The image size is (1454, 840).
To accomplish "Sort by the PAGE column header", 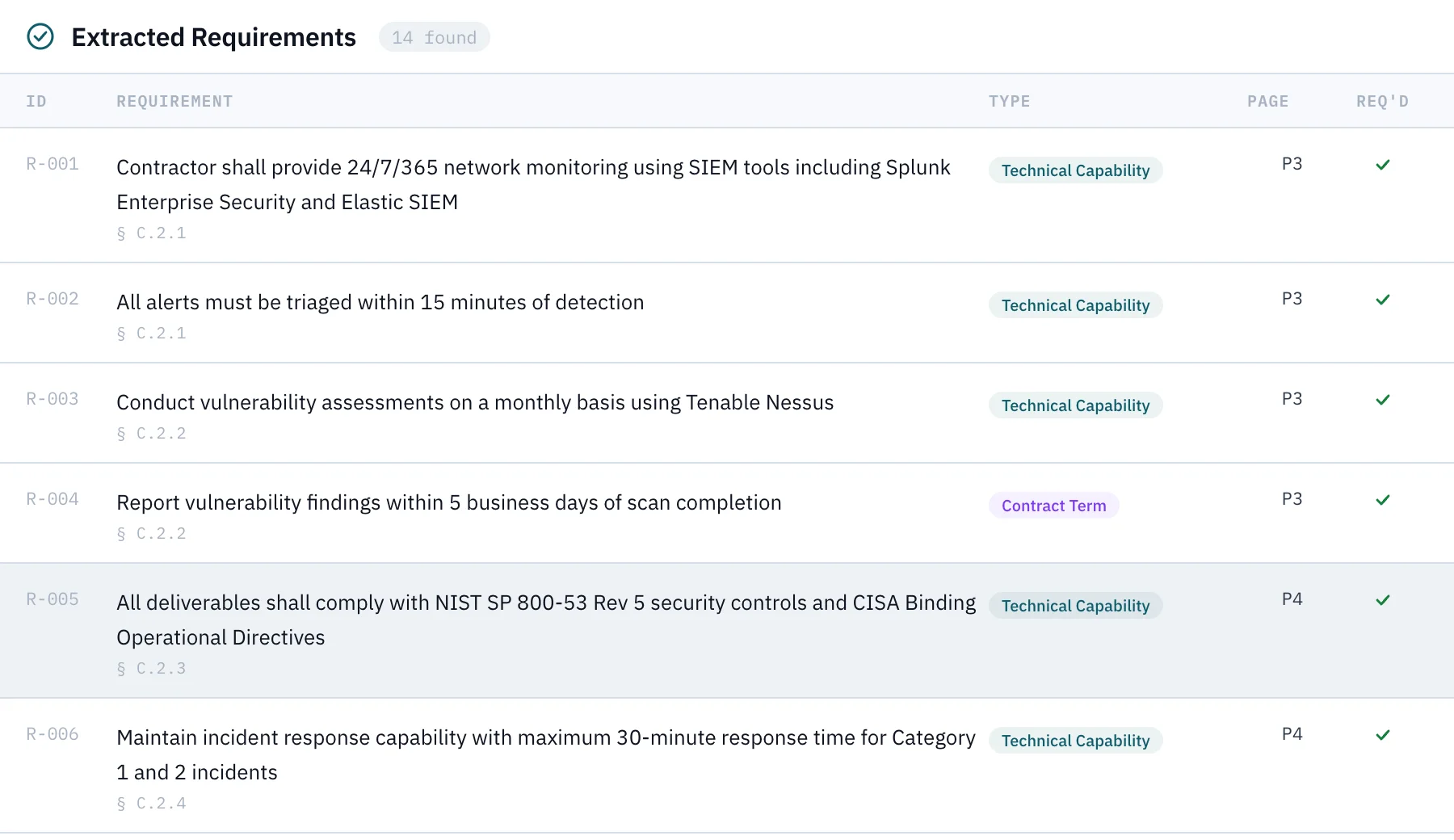I will click(1267, 102).
